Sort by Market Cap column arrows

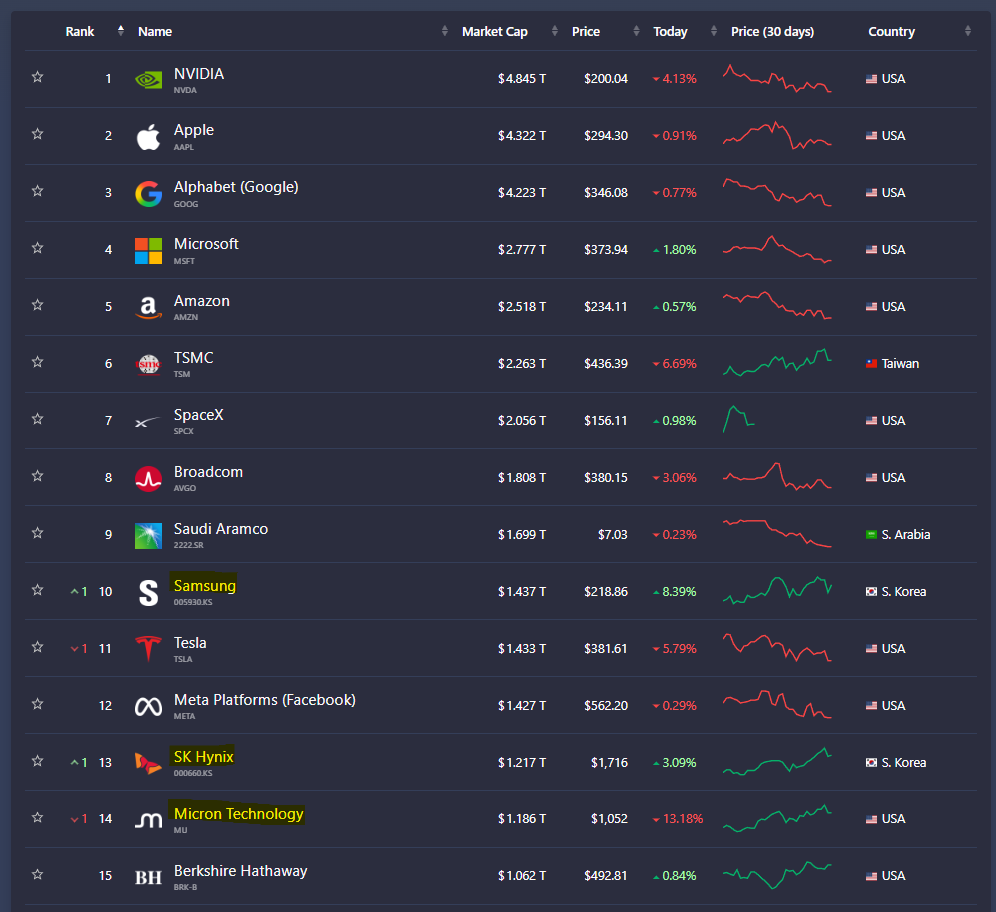(x=555, y=31)
